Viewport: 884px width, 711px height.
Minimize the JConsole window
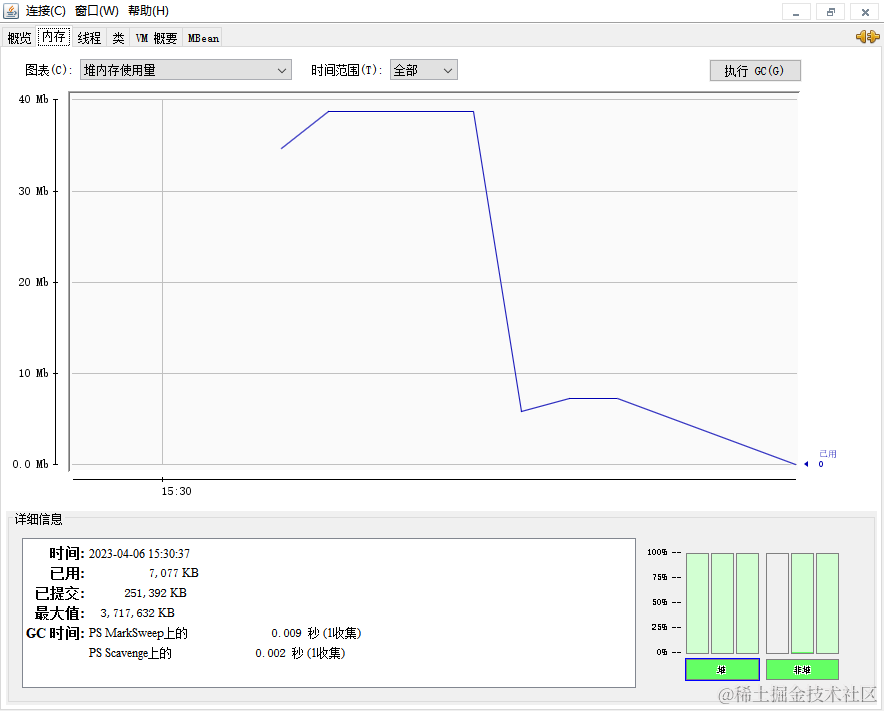(796, 12)
